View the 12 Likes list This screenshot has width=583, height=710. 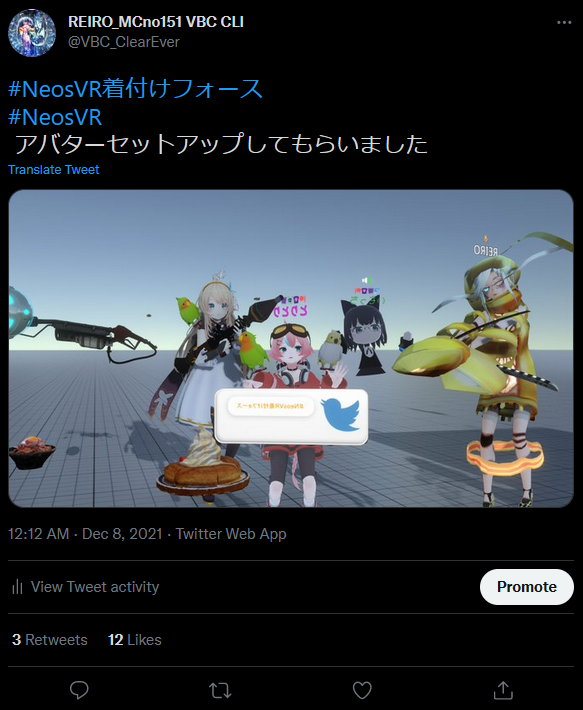tap(134, 640)
